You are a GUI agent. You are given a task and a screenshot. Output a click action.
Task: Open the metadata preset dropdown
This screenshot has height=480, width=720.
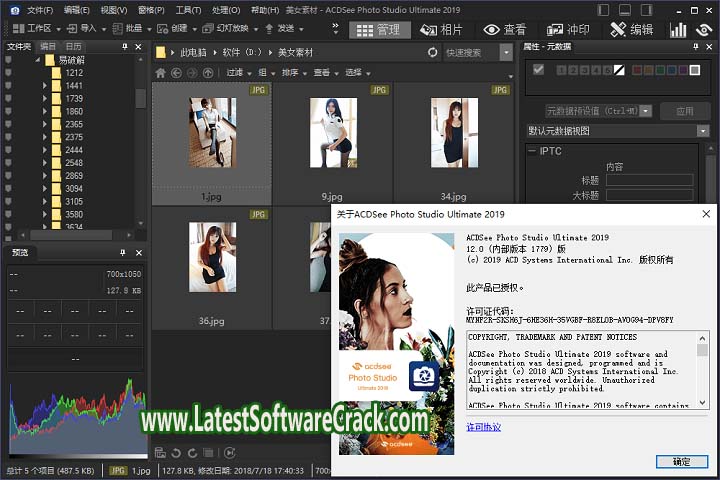(x=646, y=111)
